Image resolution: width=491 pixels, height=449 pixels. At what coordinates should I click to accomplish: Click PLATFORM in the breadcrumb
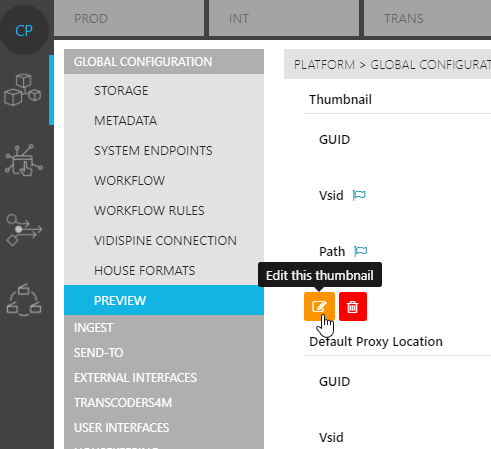point(324,65)
